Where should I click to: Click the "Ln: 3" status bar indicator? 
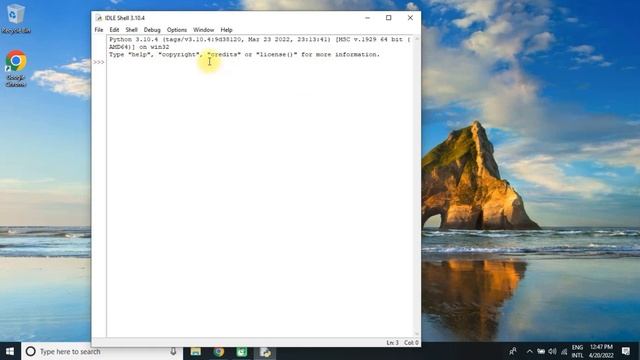coord(392,342)
